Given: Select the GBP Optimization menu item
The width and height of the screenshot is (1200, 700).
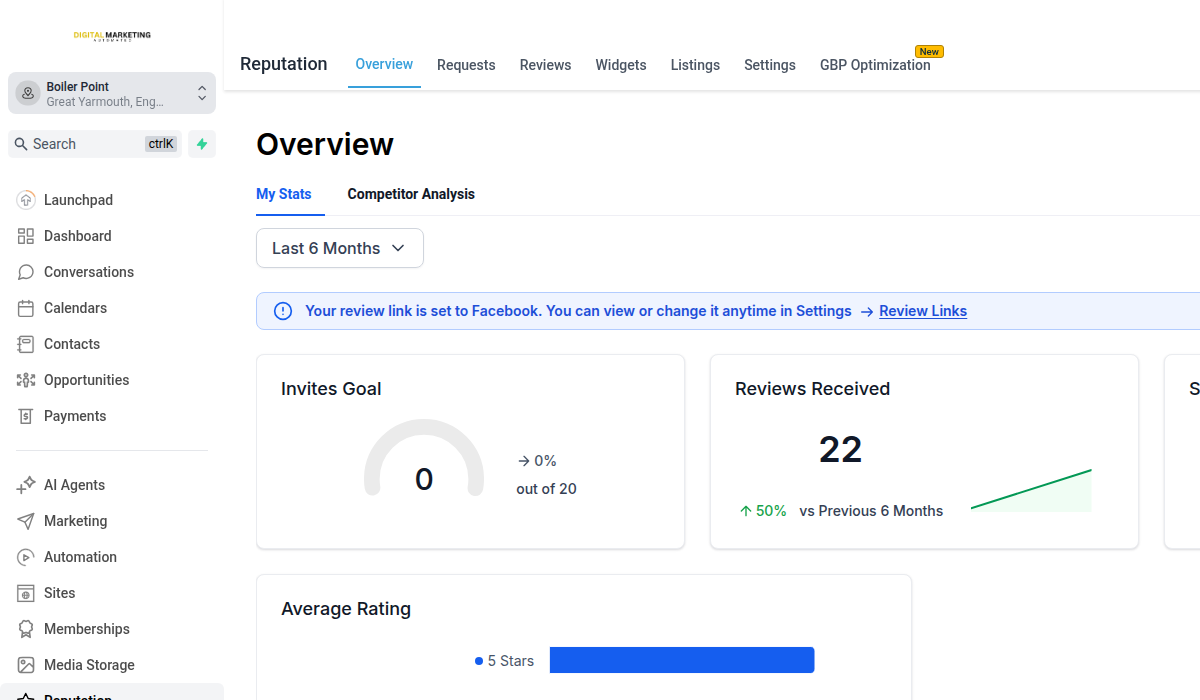Looking at the screenshot, I should click(x=874, y=64).
